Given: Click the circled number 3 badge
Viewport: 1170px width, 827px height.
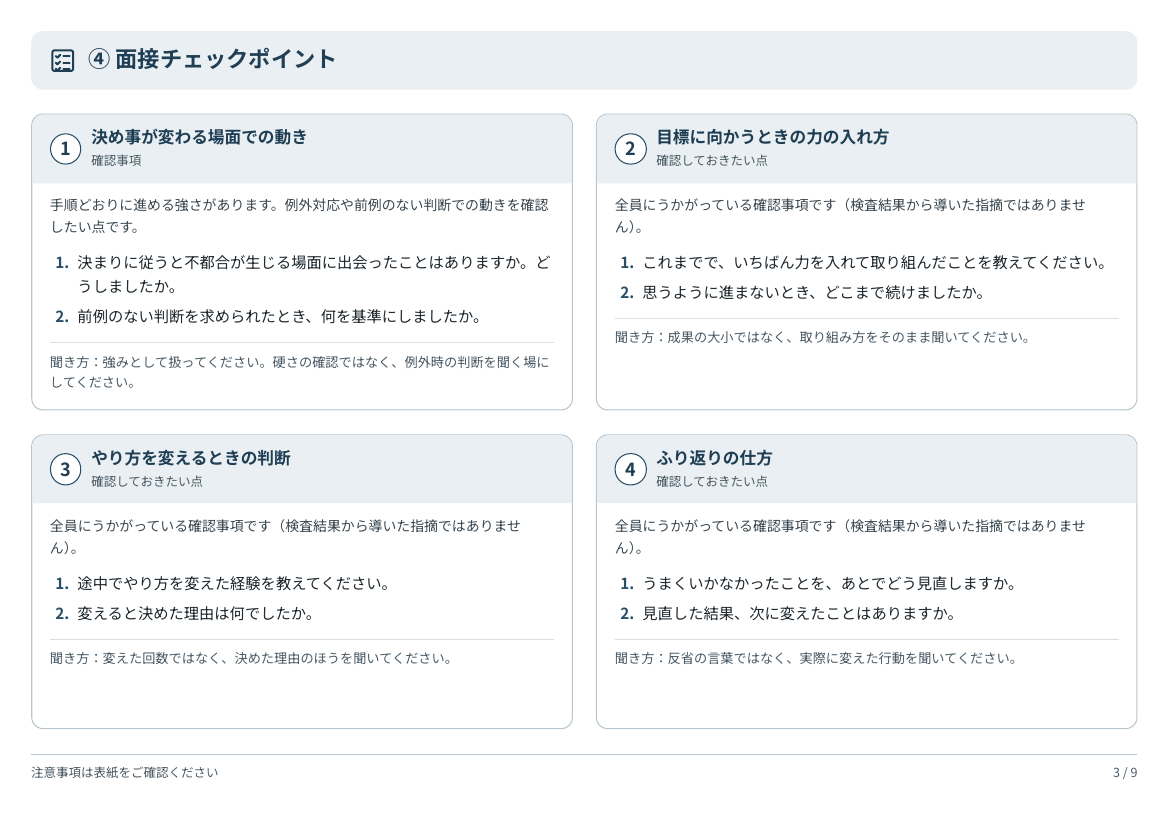Looking at the screenshot, I should point(66,469).
